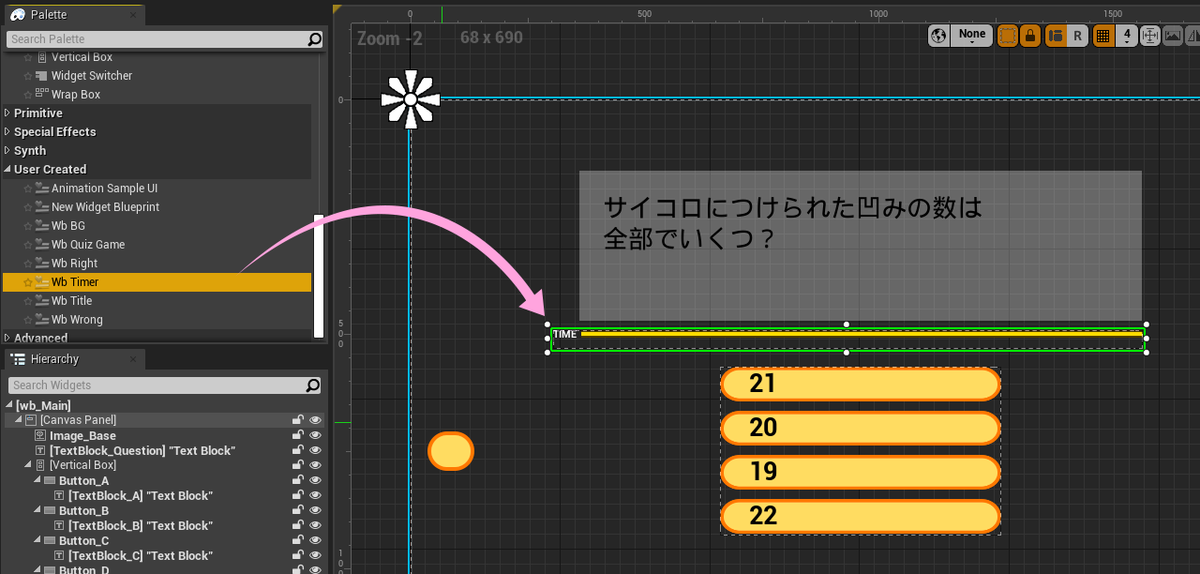Lock Button_B with its padlock icon

[298, 511]
